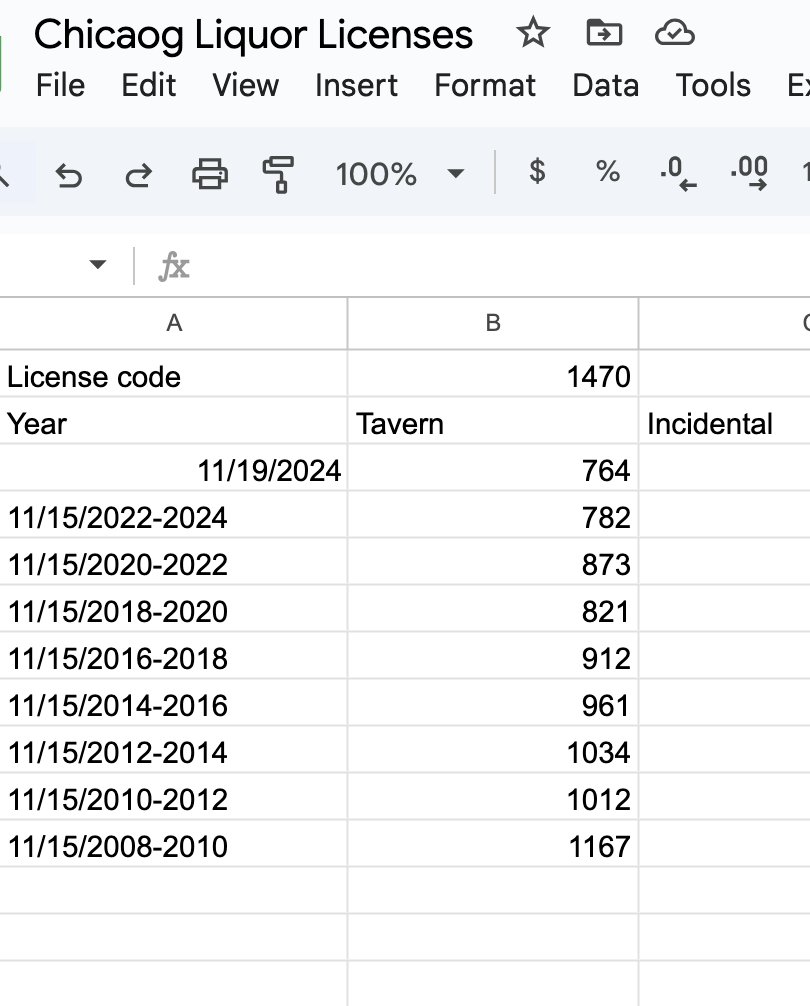Undo the last action

pos(69,175)
